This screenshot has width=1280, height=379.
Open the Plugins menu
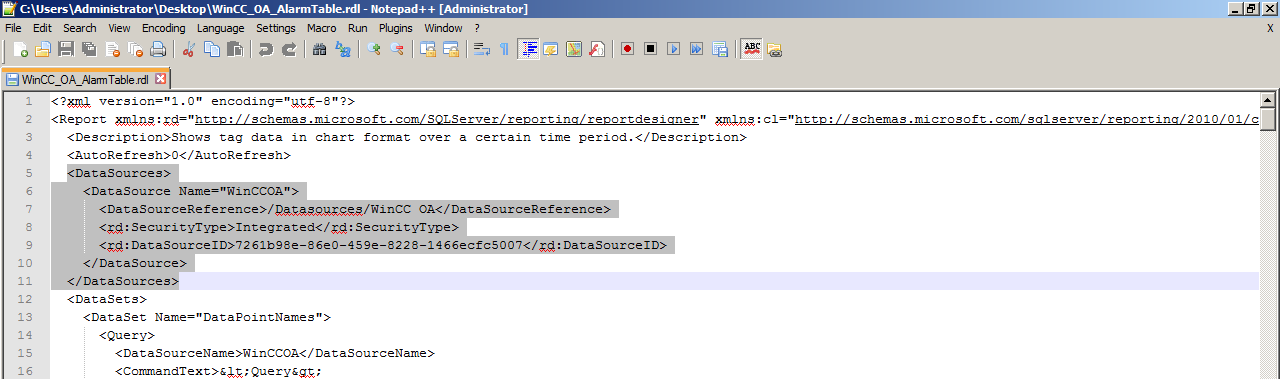[396, 28]
